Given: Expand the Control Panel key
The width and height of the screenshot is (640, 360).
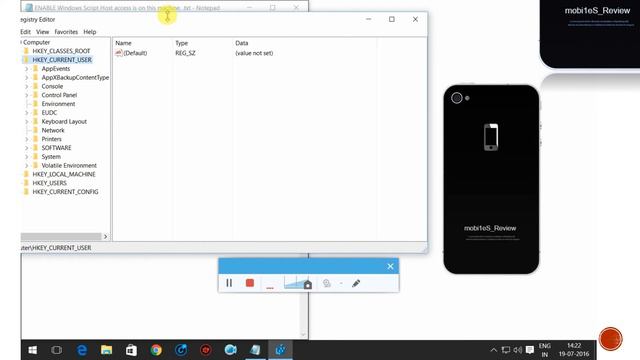Looking at the screenshot, I should tap(27, 95).
